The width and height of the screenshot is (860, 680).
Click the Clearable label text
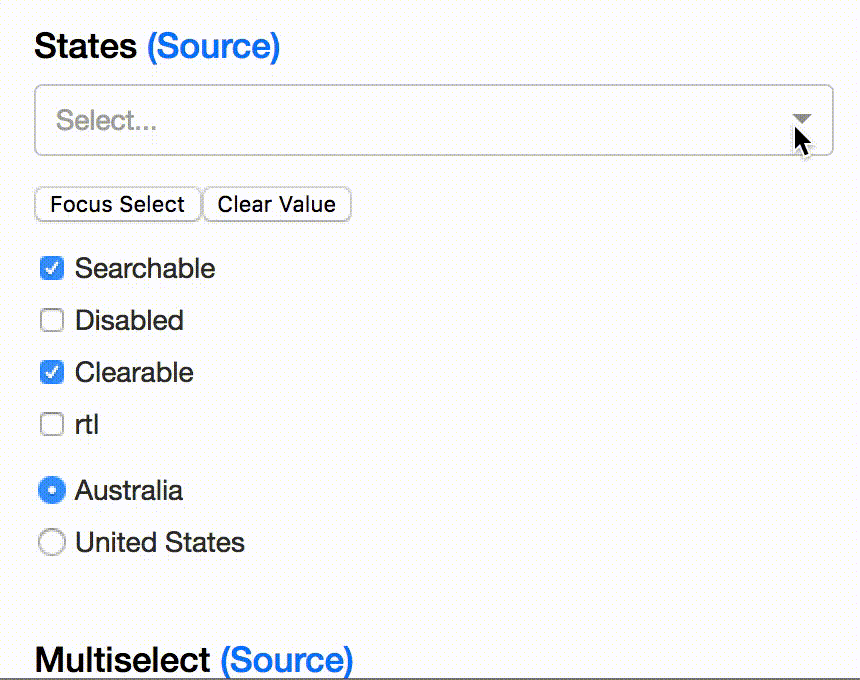[134, 372]
